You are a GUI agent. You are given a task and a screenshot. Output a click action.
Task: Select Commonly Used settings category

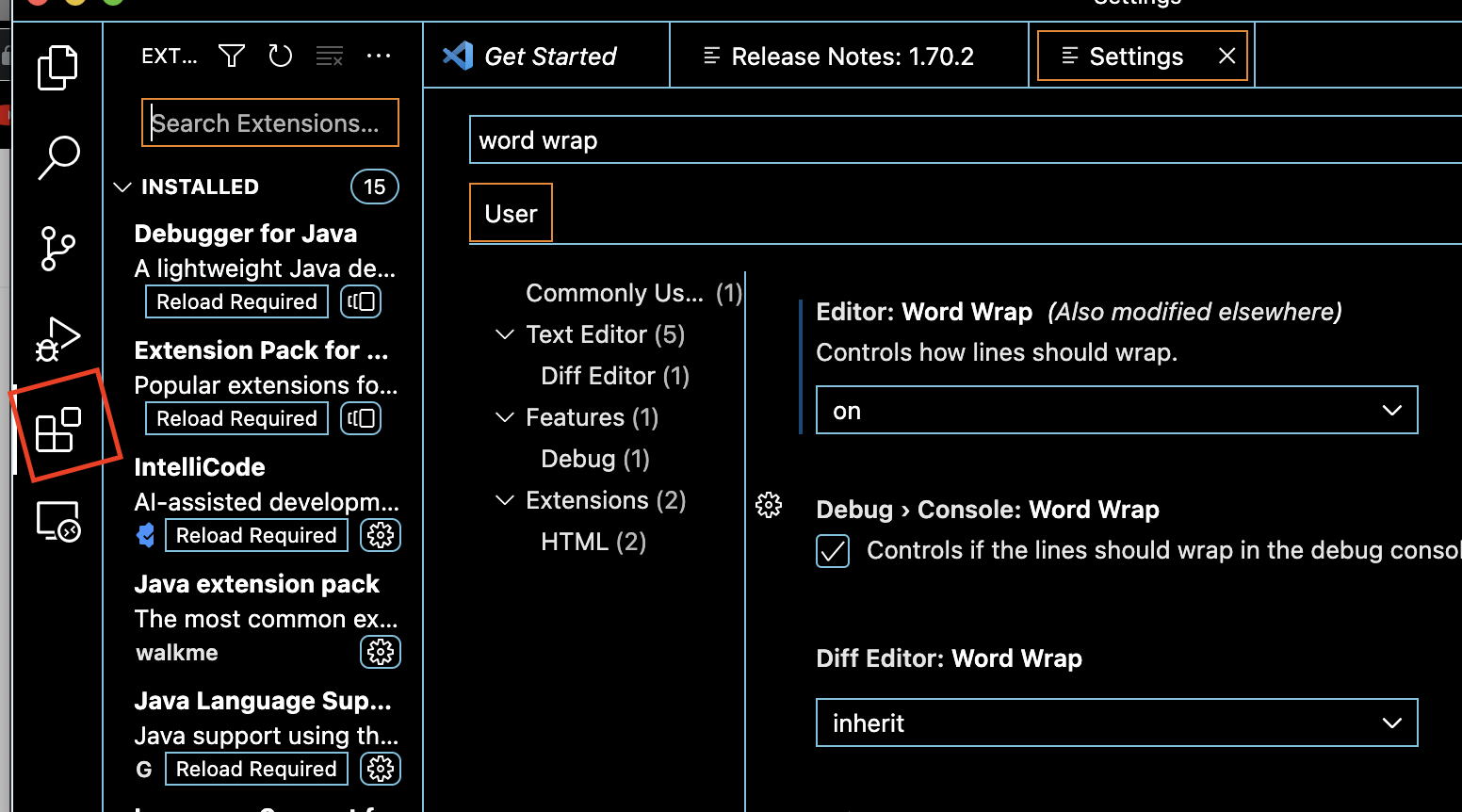633,293
